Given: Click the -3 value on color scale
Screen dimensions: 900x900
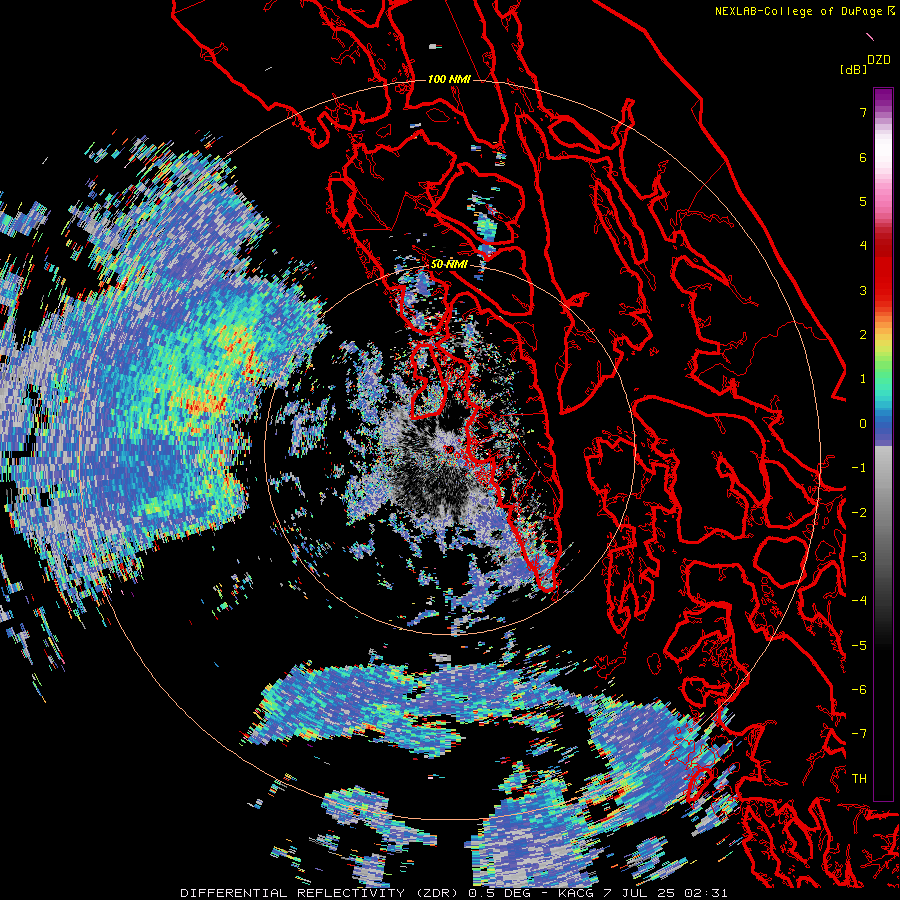Looking at the screenshot, I should coord(859,557).
